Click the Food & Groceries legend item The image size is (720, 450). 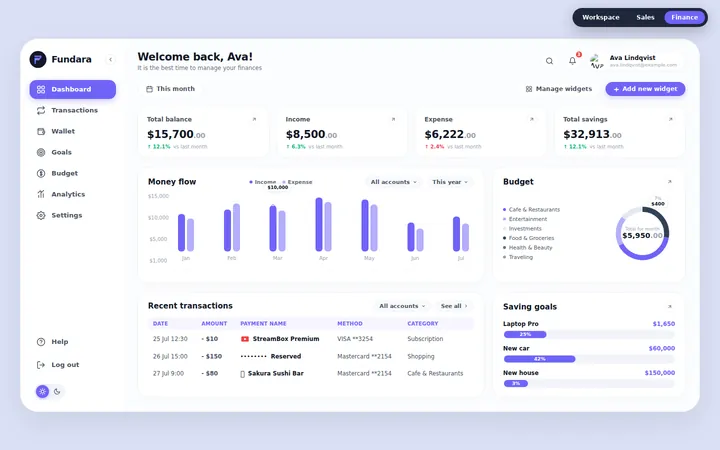[529, 238]
